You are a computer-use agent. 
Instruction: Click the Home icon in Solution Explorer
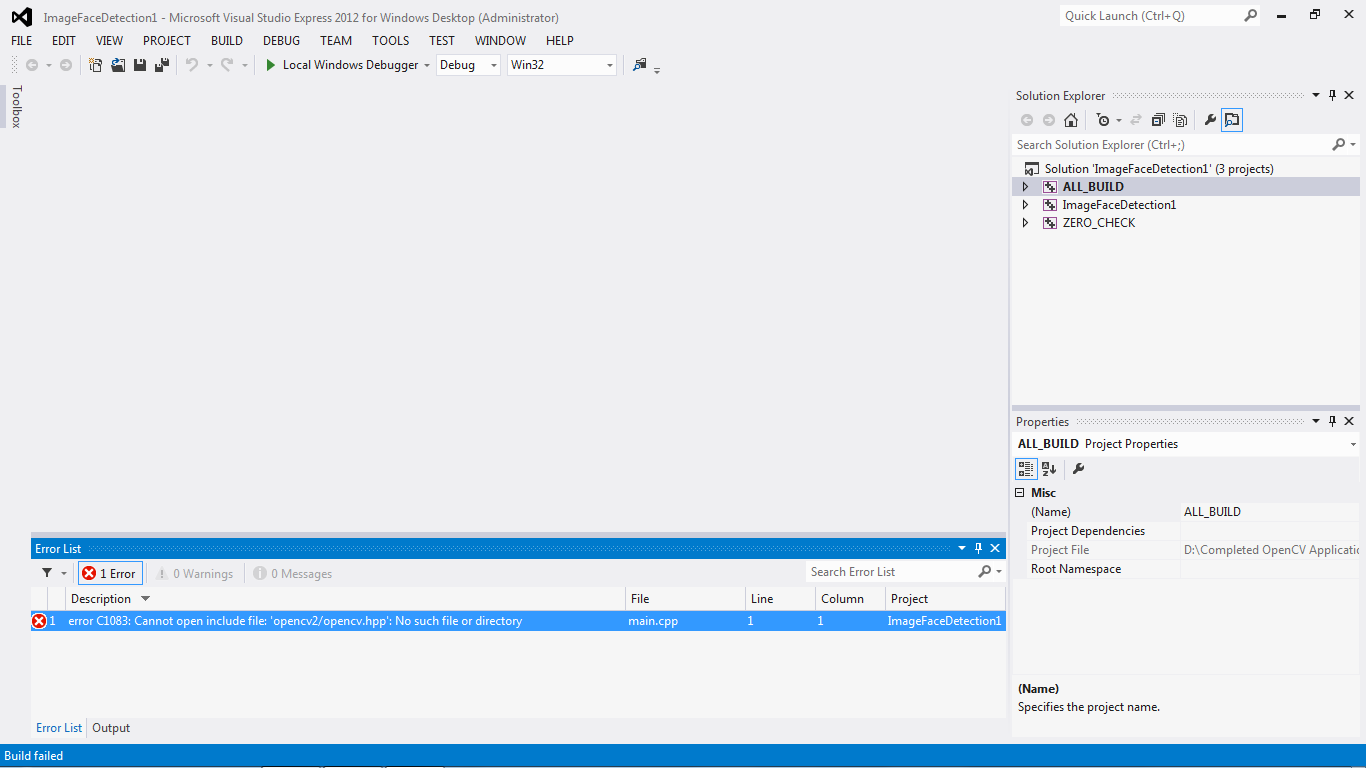(1071, 120)
